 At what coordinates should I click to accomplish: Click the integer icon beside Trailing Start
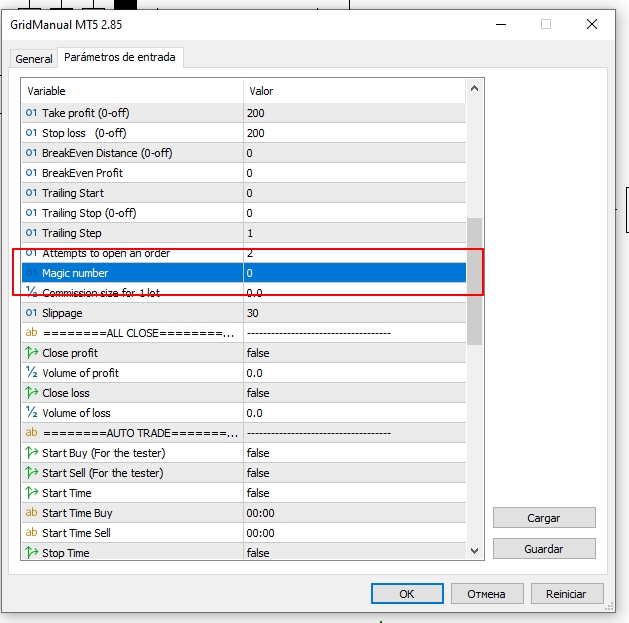click(31, 193)
